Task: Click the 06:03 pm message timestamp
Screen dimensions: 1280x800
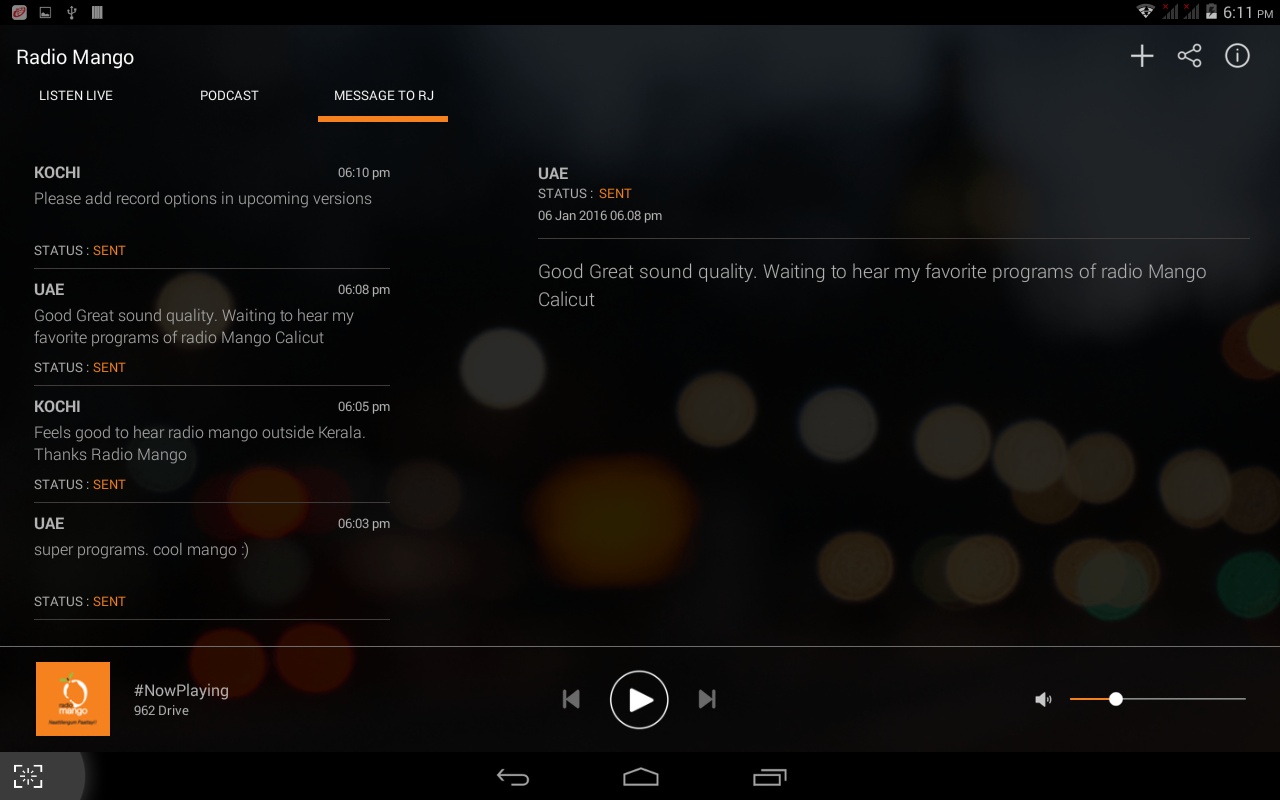Action: (x=364, y=524)
